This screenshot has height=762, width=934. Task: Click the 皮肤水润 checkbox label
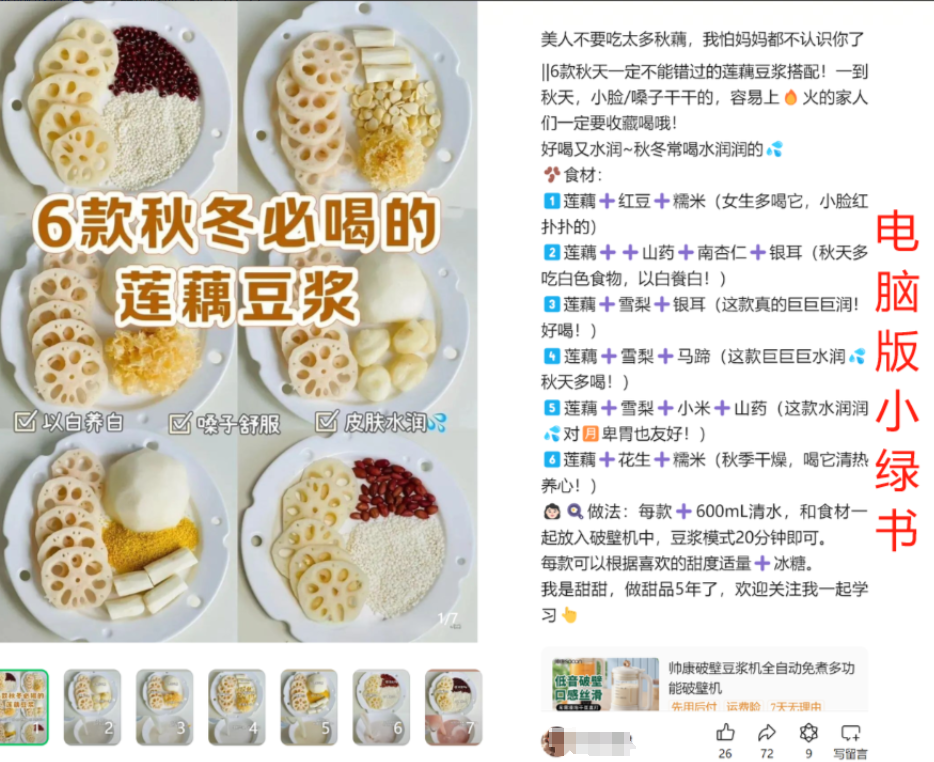[381, 422]
